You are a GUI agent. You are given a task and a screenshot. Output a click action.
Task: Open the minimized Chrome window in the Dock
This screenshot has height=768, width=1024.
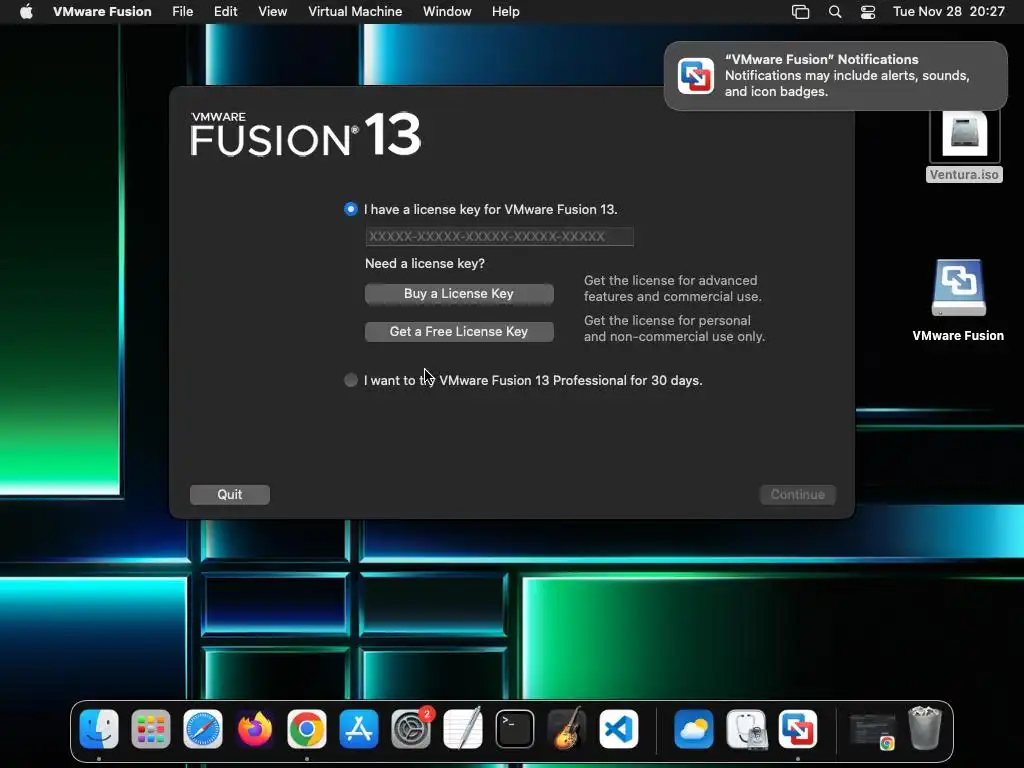coord(873,731)
